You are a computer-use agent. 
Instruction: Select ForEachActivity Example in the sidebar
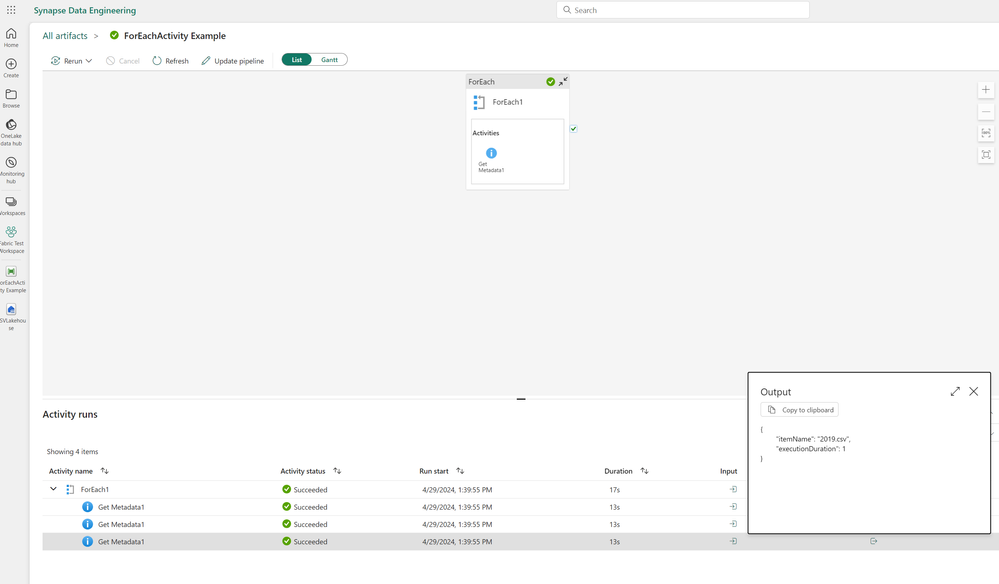point(11,280)
